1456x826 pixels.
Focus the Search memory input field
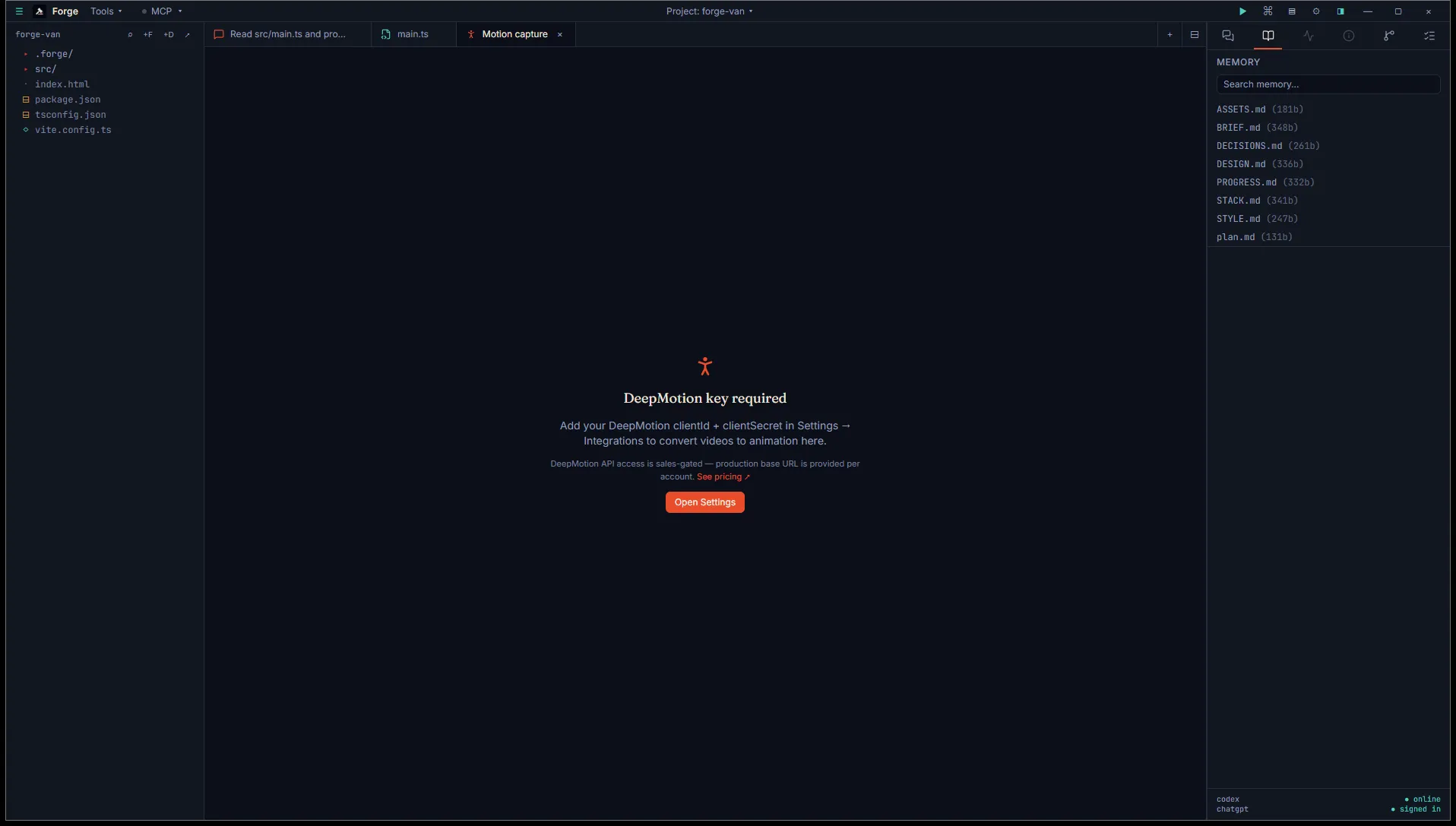point(1328,84)
